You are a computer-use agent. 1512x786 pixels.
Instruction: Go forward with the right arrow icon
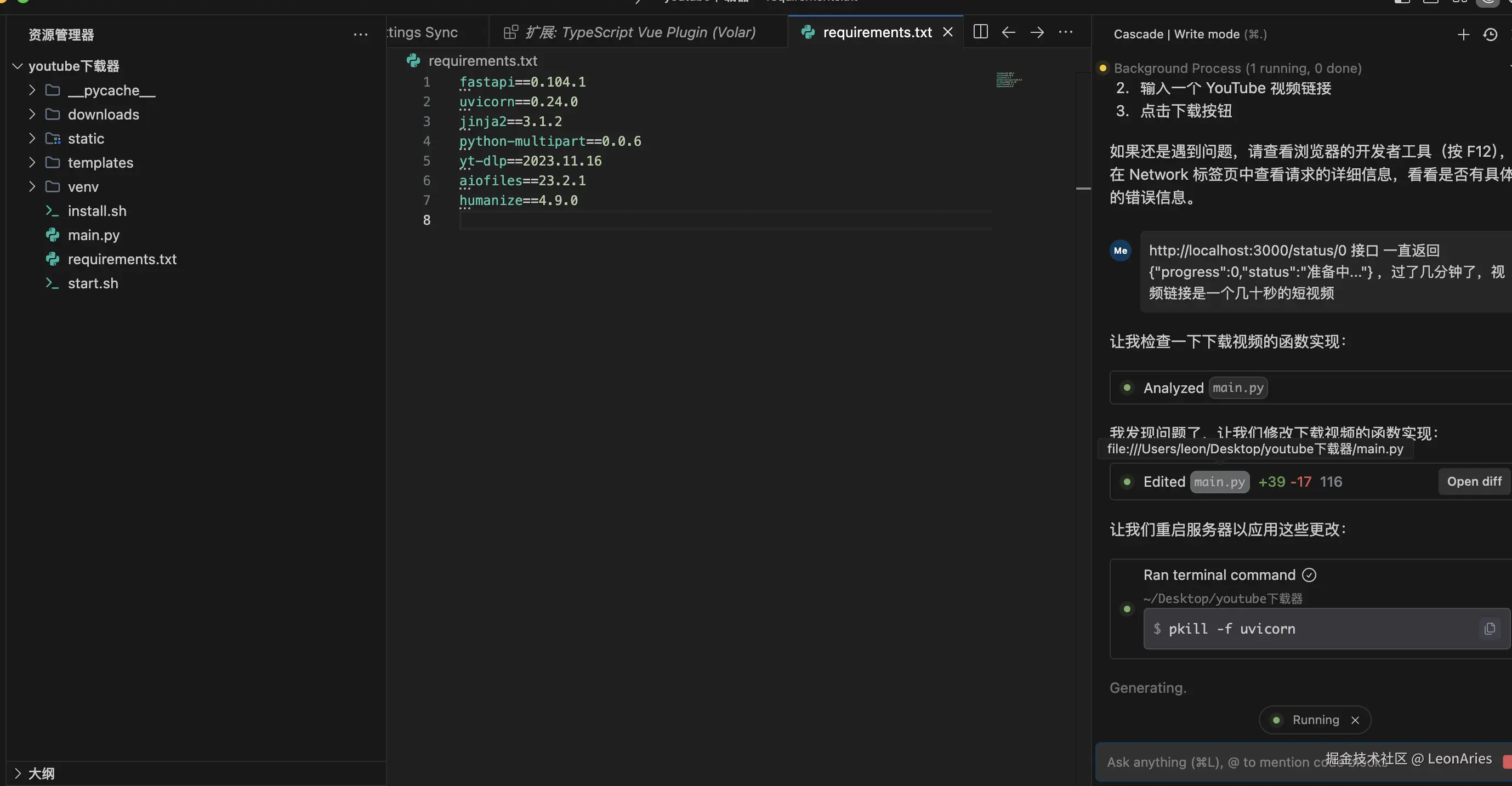point(1037,32)
